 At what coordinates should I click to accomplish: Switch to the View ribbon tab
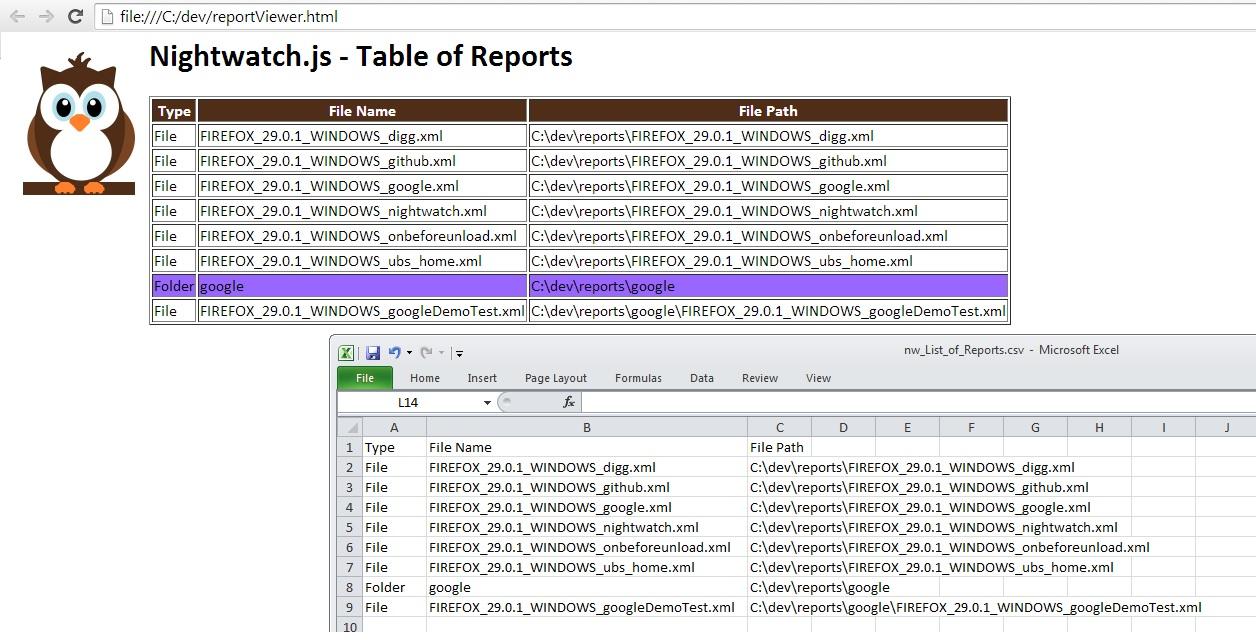point(819,378)
